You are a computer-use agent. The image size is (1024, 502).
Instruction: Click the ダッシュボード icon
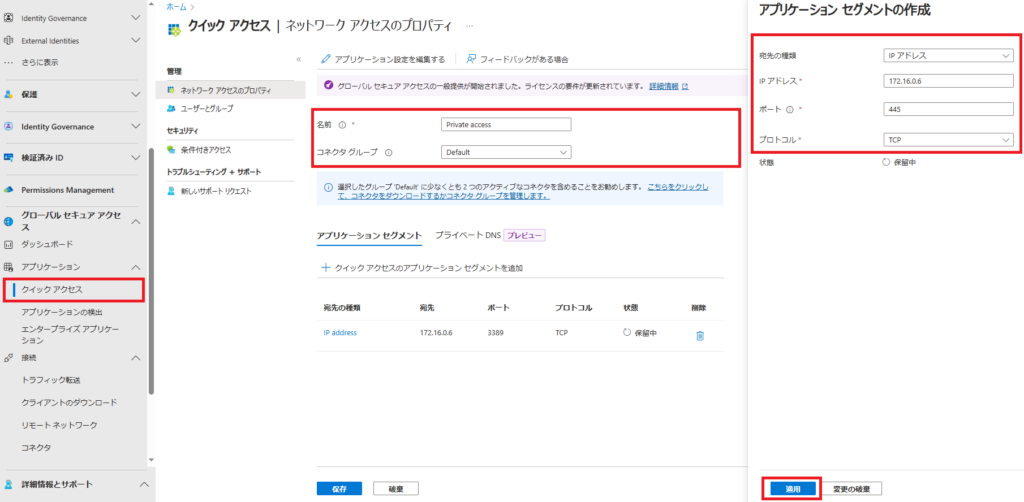(8, 245)
